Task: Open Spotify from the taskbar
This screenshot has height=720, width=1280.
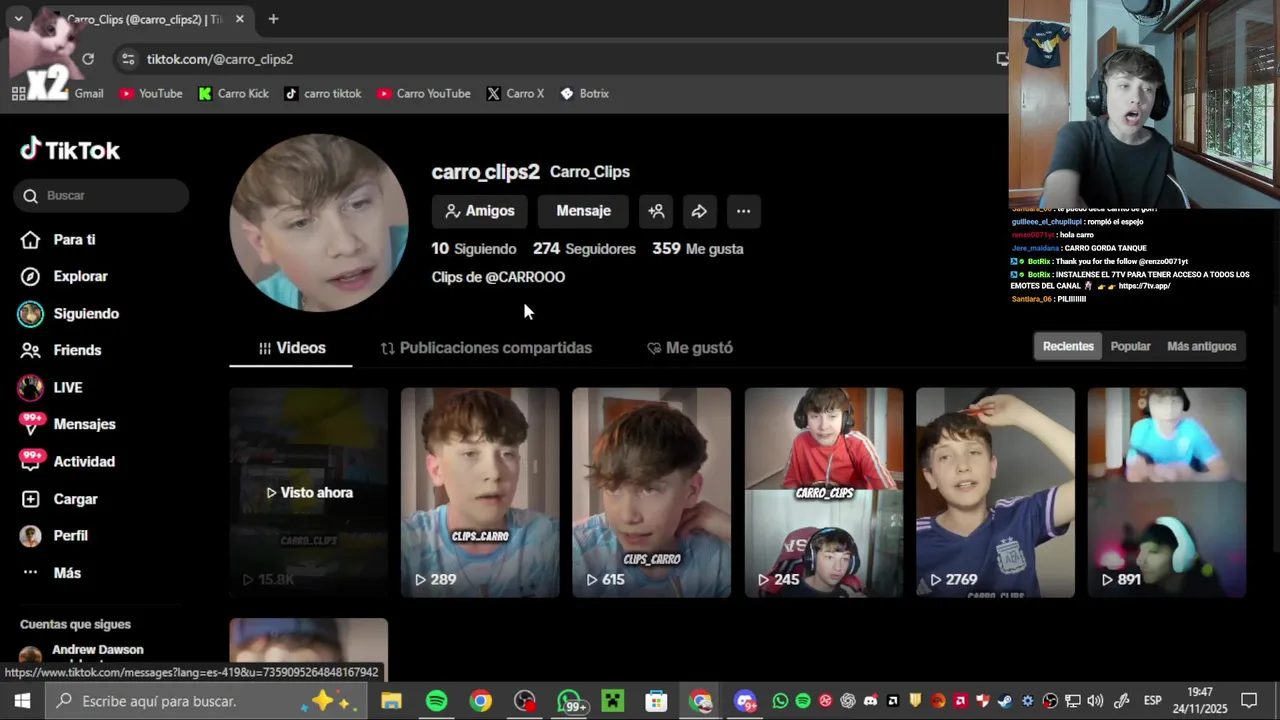Action: (x=436, y=701)
